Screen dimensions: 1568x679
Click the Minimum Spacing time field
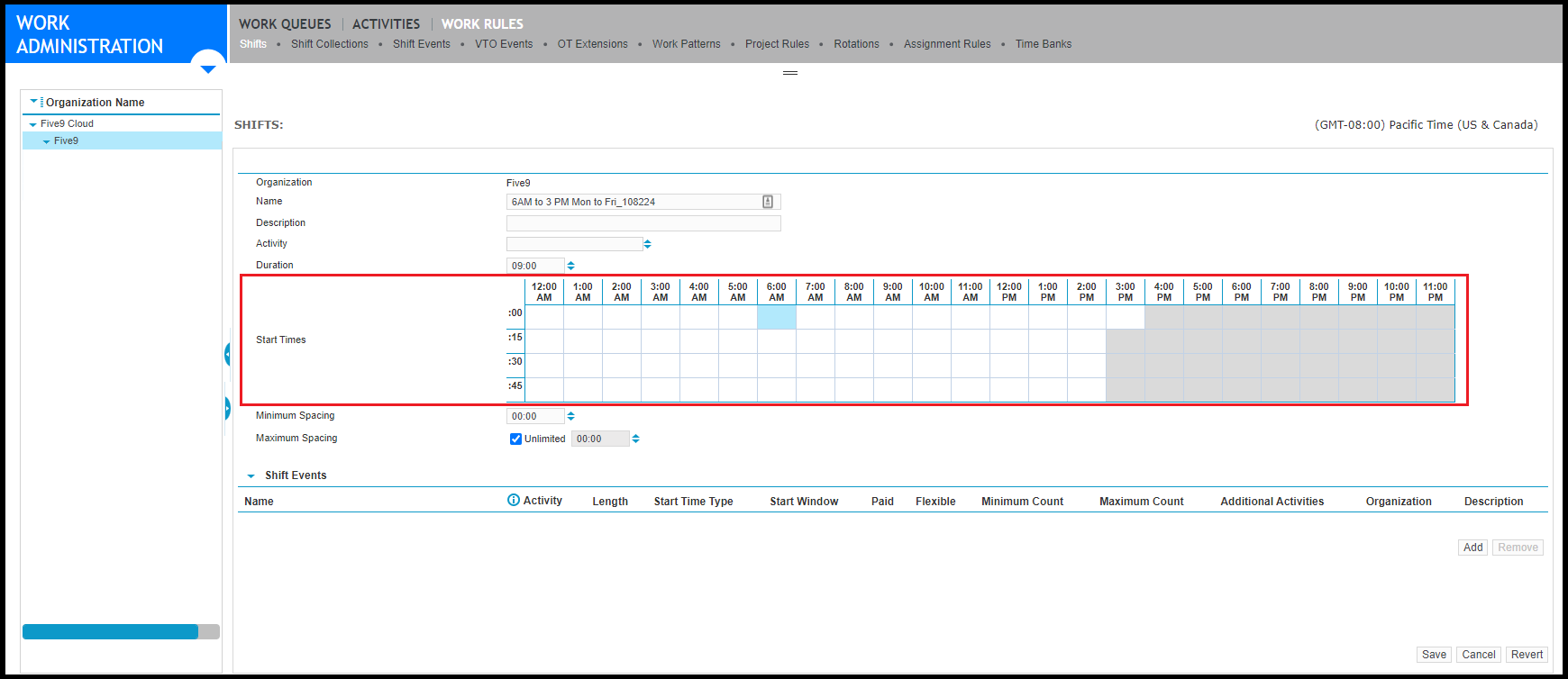click(535, 416)
